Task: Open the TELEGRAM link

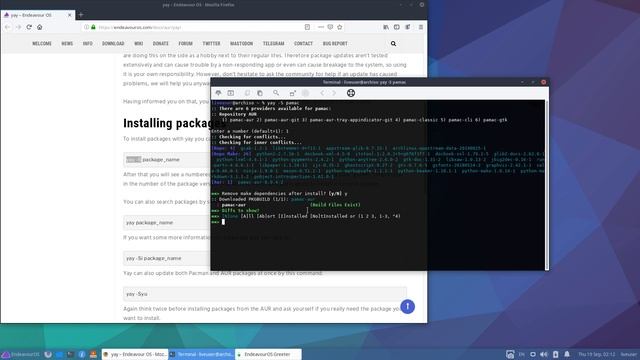Action: tap(273, 43)
